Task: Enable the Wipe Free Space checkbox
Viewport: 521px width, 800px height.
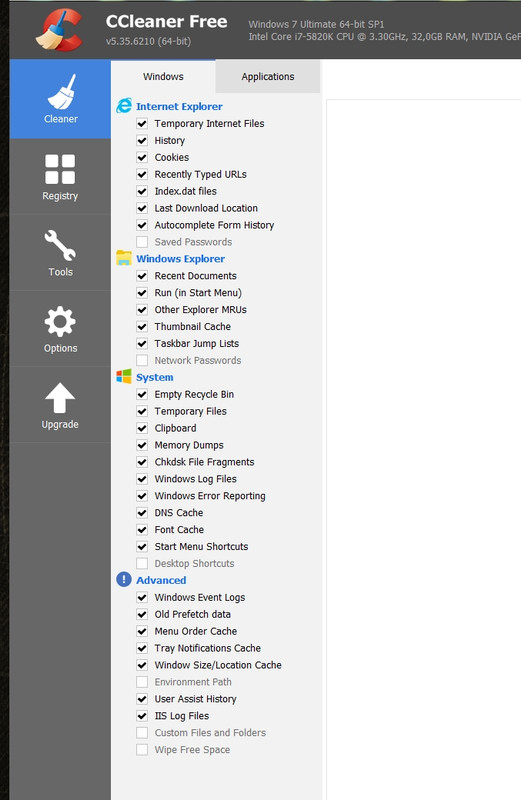Action: (x=142, y=749)
